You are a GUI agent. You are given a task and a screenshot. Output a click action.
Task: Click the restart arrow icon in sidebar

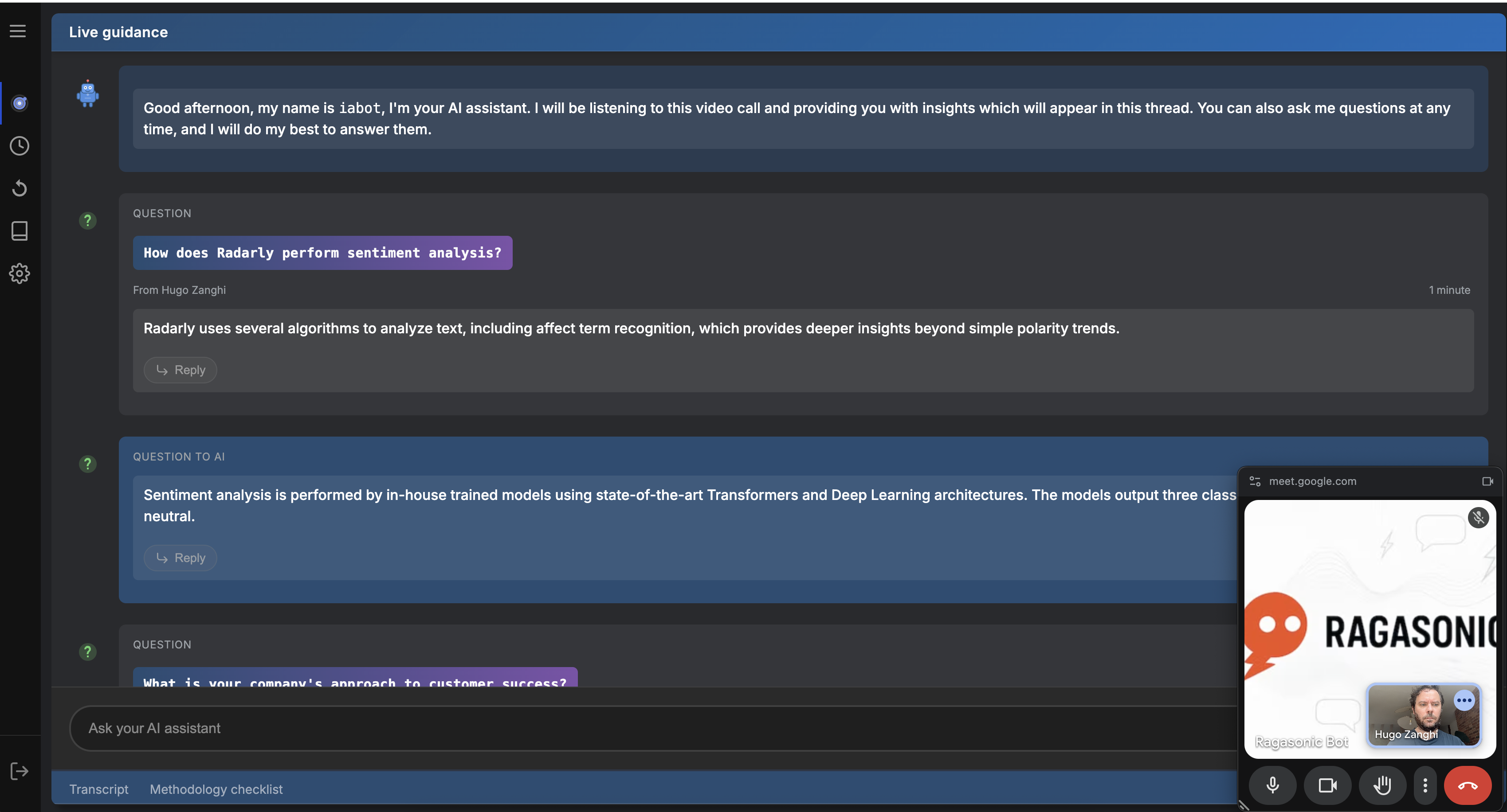click(x=20, y=187)
